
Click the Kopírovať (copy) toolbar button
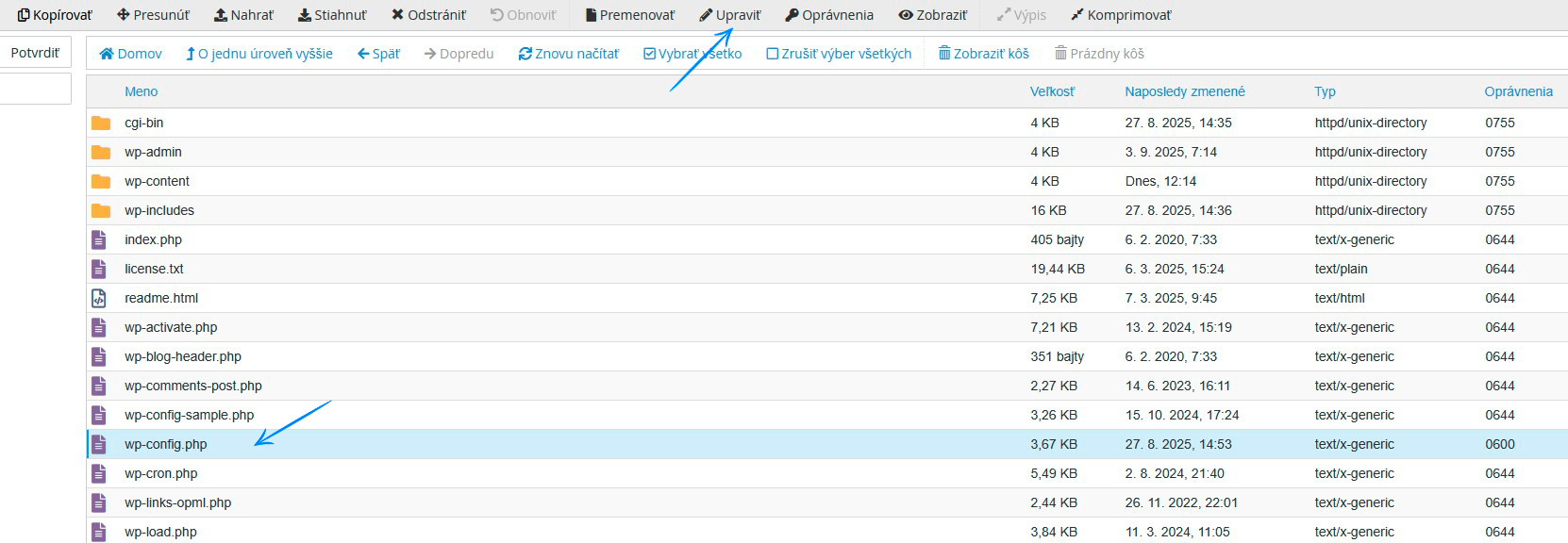(56, 15)
